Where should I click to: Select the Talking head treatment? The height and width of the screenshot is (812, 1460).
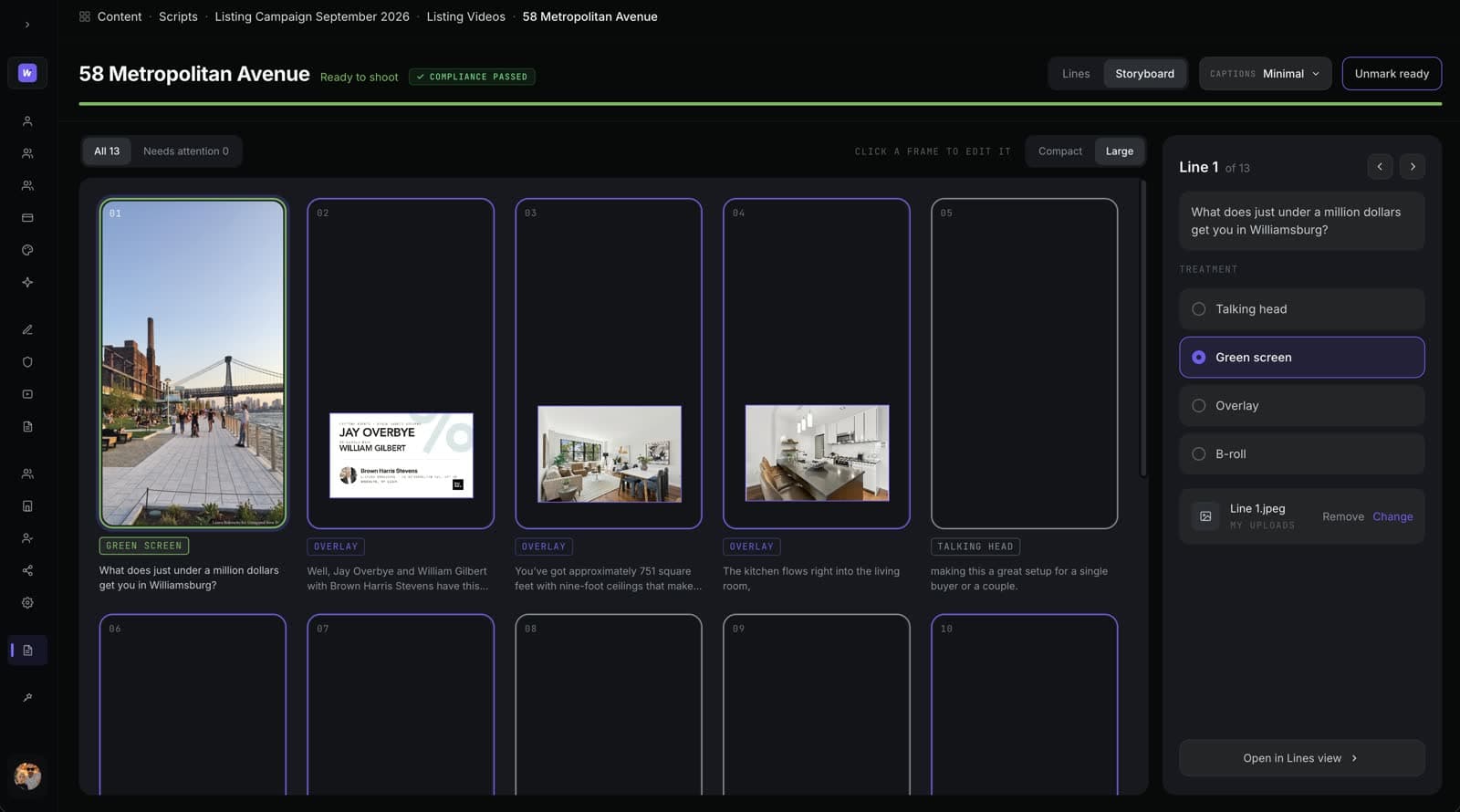click(x=1301, y=309)
